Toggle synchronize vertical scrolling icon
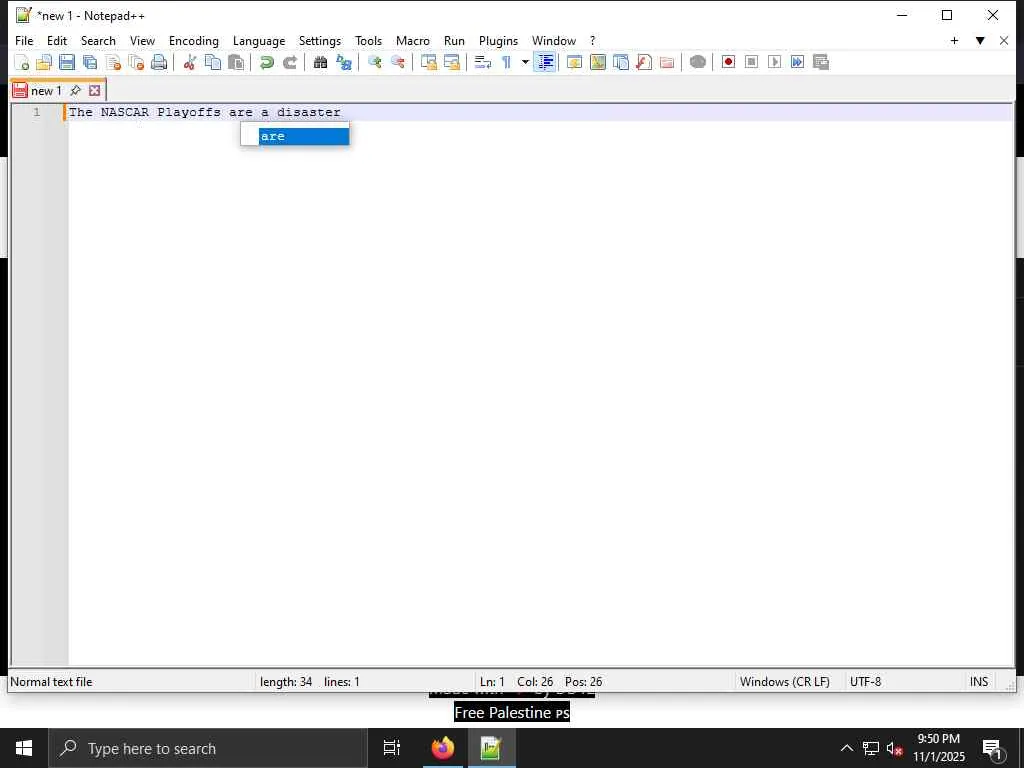The width and height of the screenshot is (1024, 768). pyautogui.click(x=428, y=62)
